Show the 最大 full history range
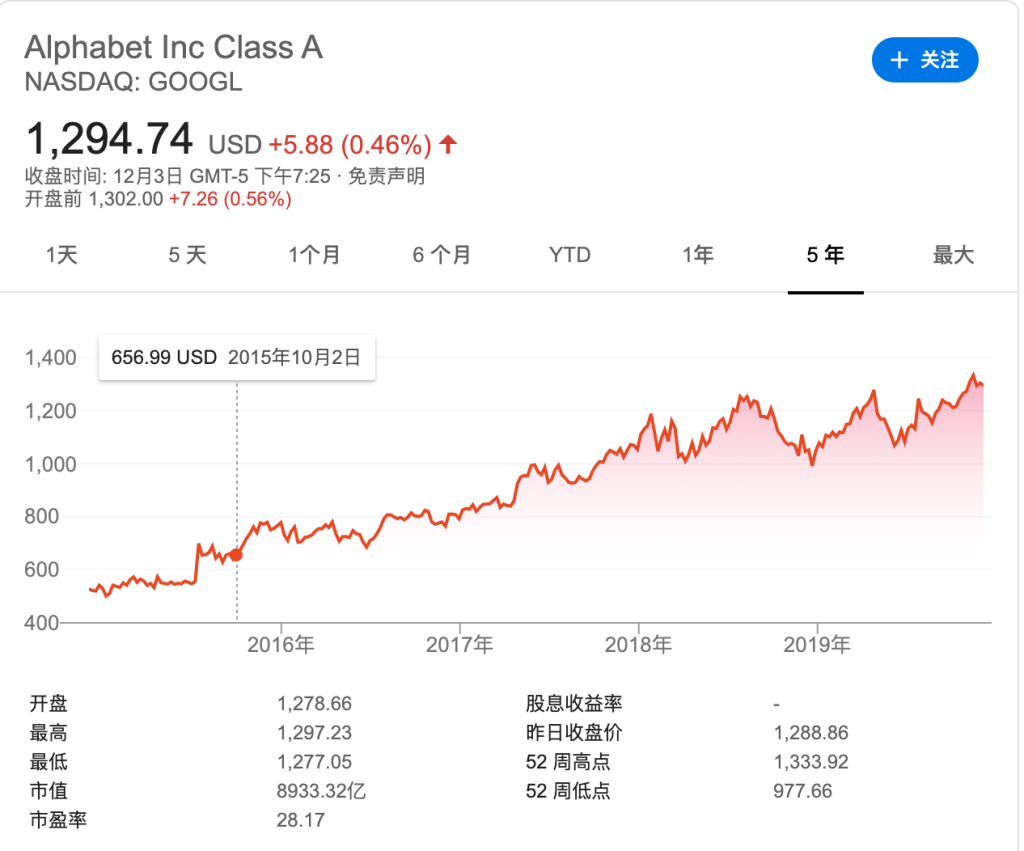The image size is (1024, 851). click(953, 255)
